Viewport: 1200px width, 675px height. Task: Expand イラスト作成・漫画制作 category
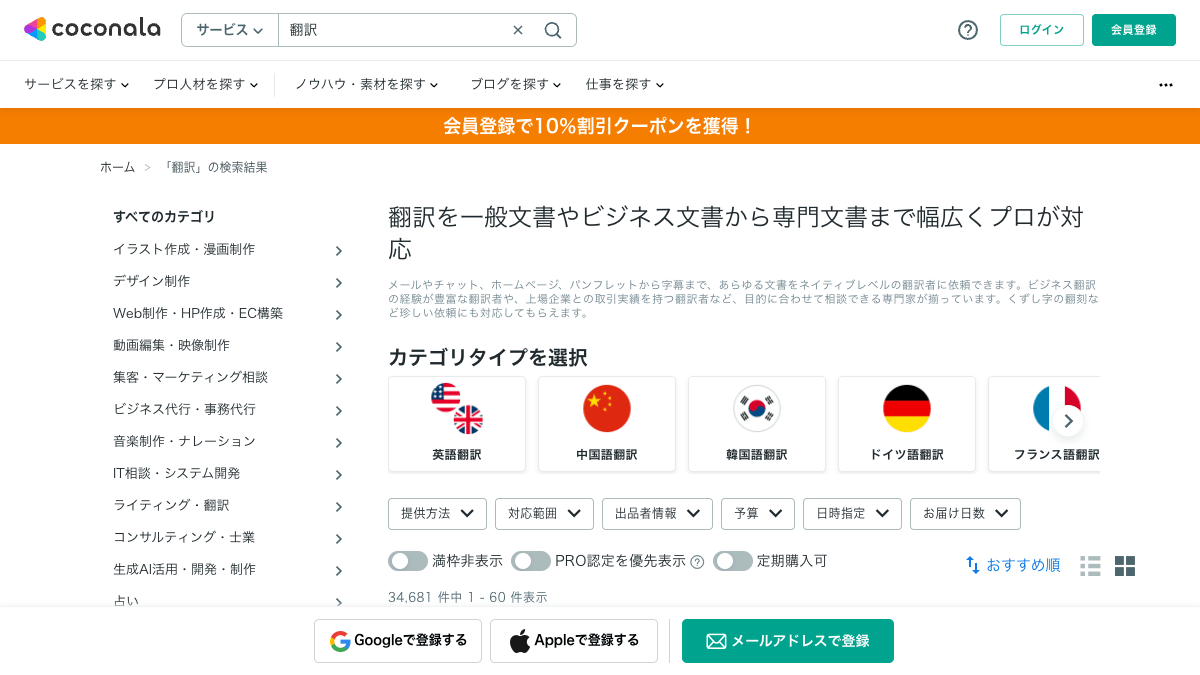click(x=229, y=250)
